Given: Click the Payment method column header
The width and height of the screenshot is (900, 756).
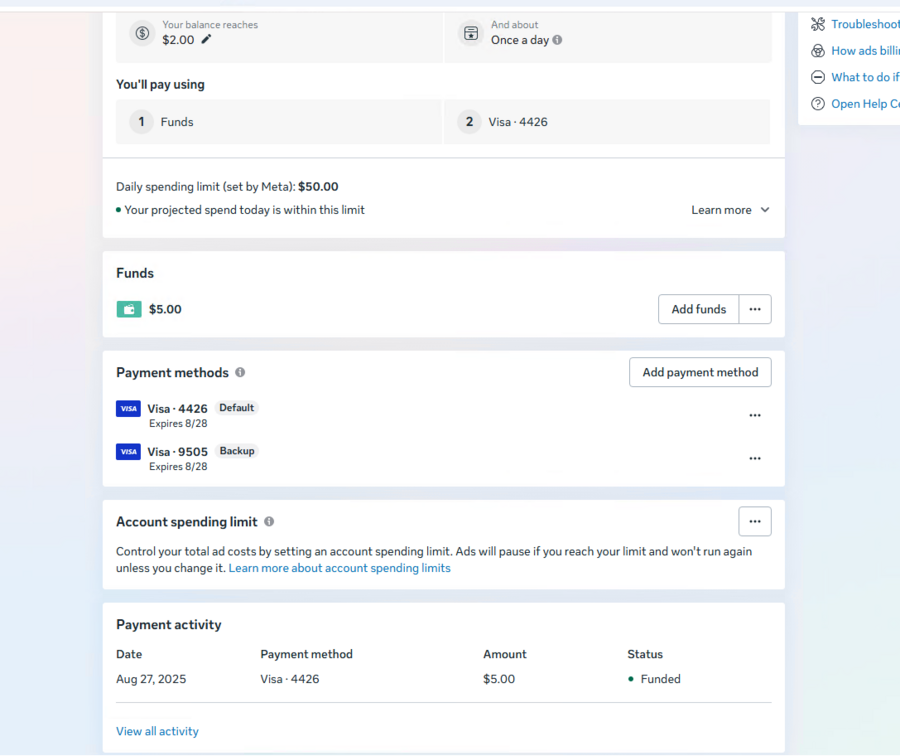Looking at the screenshot, I should [307, 654].
